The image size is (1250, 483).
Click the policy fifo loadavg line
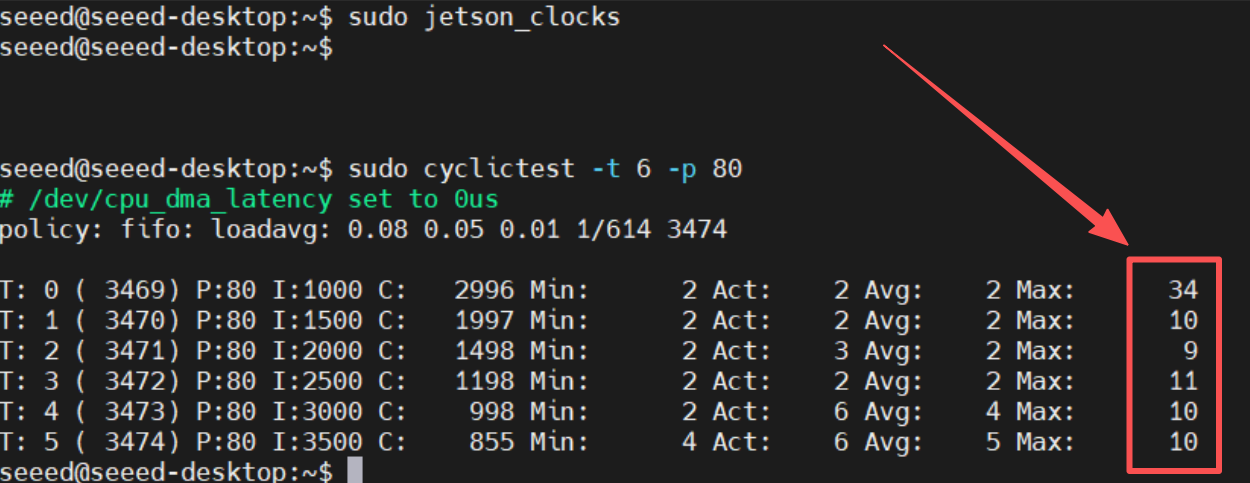tap(363, 230)
